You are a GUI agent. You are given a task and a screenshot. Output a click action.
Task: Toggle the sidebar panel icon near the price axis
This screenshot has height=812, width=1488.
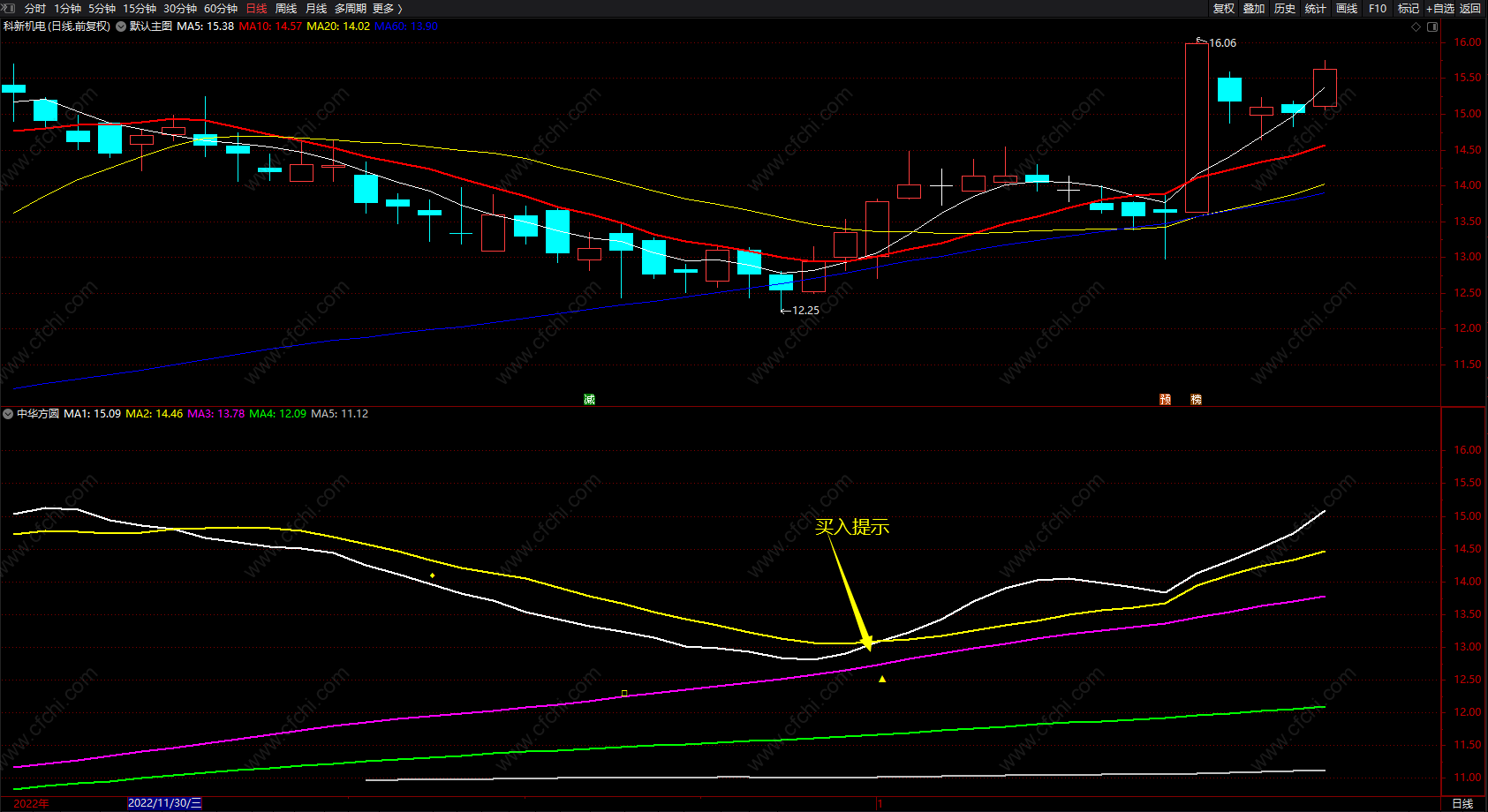(1432, 26)
